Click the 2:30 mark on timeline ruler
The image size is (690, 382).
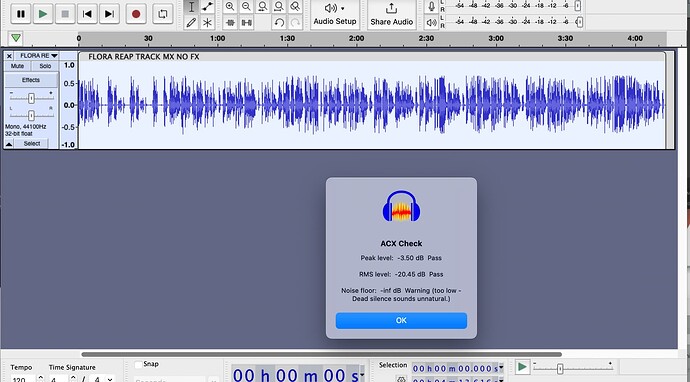tap(426, 38)
